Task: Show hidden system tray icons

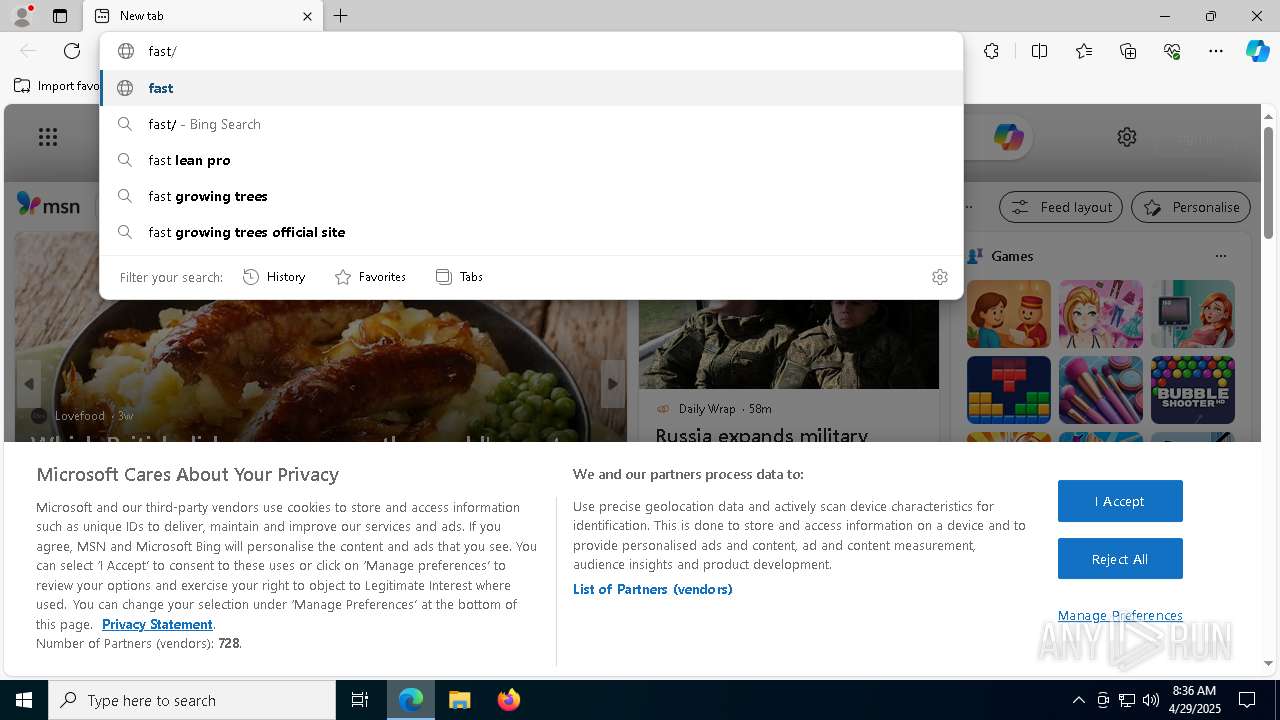Action: (1078, 700)
